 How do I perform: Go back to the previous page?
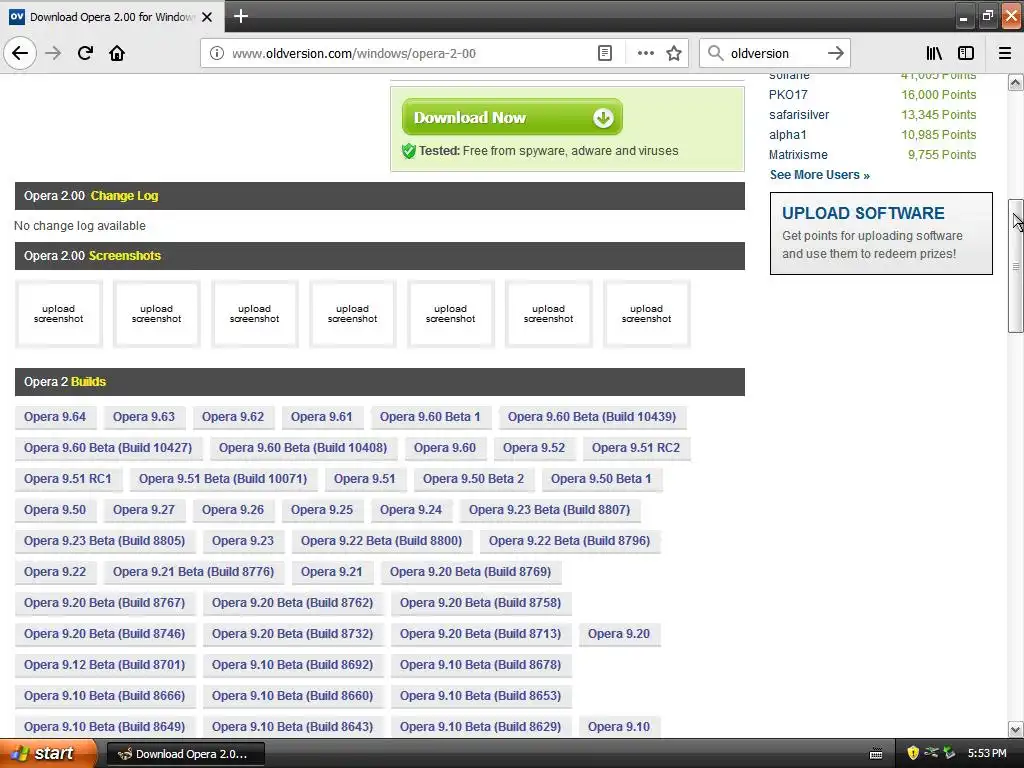click(20, 53)
